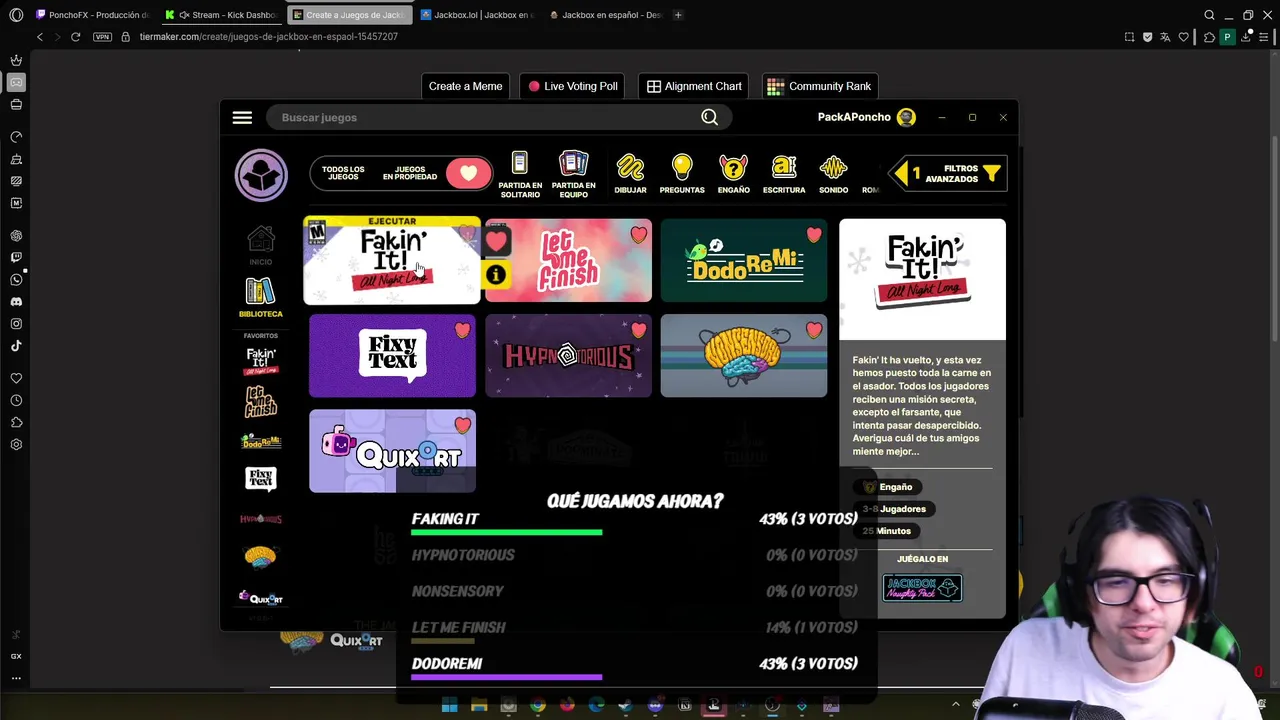Open TikTok in the Opera GX sidebar
Screen dimensions: 1280x720
point(16,346)
